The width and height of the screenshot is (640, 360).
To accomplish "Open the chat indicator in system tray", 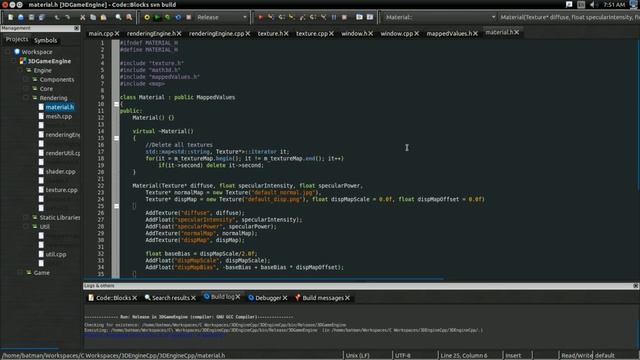I will point(569,4).
